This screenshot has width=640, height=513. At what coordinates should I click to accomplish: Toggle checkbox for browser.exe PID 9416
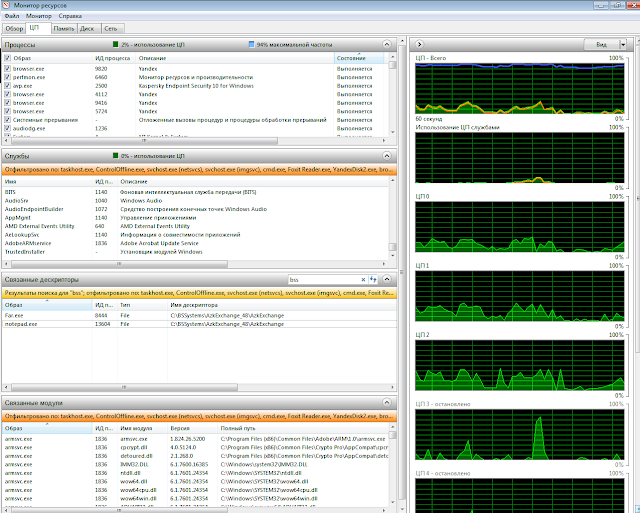pyautogui.click(x=7, y=103)
